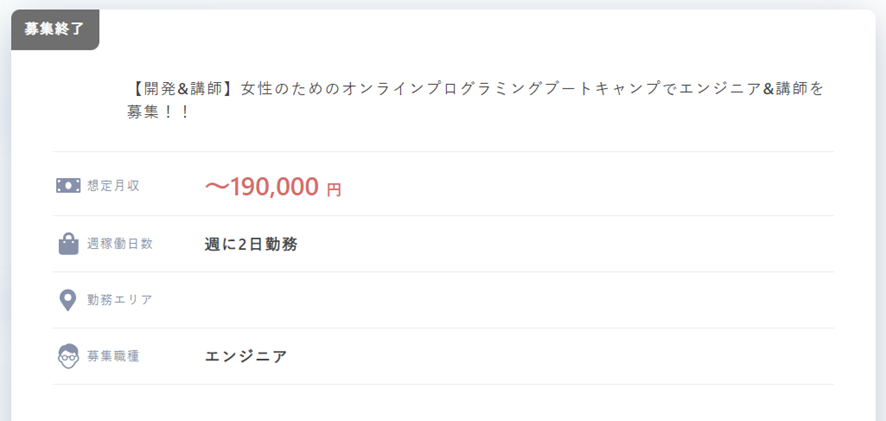Select the 週に2日勤務 value
The height and width of the screenshot is (421, 886).
pos(251,244)
